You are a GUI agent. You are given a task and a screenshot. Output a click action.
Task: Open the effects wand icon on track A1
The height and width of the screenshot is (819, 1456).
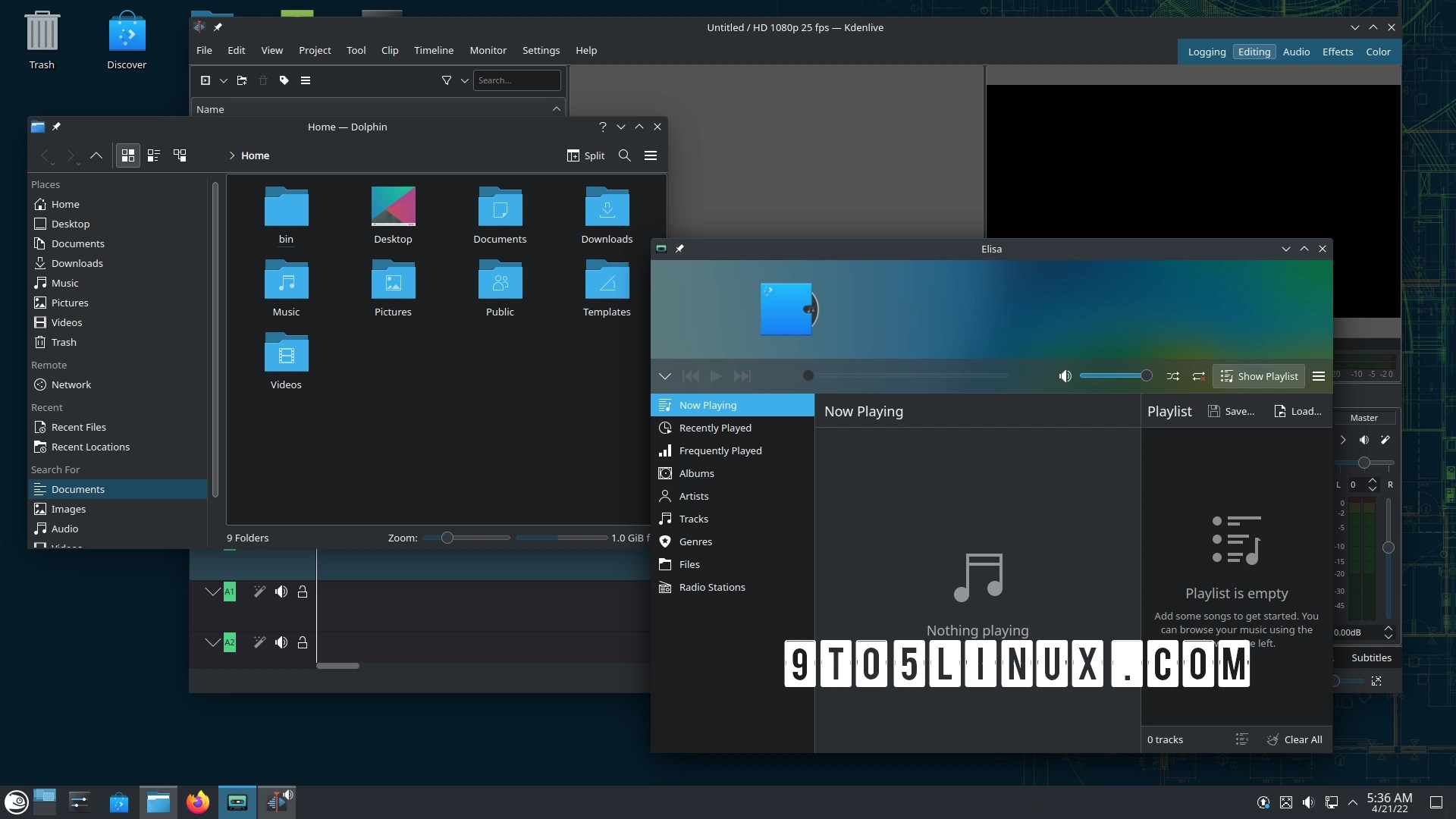(x=259, y=591)
